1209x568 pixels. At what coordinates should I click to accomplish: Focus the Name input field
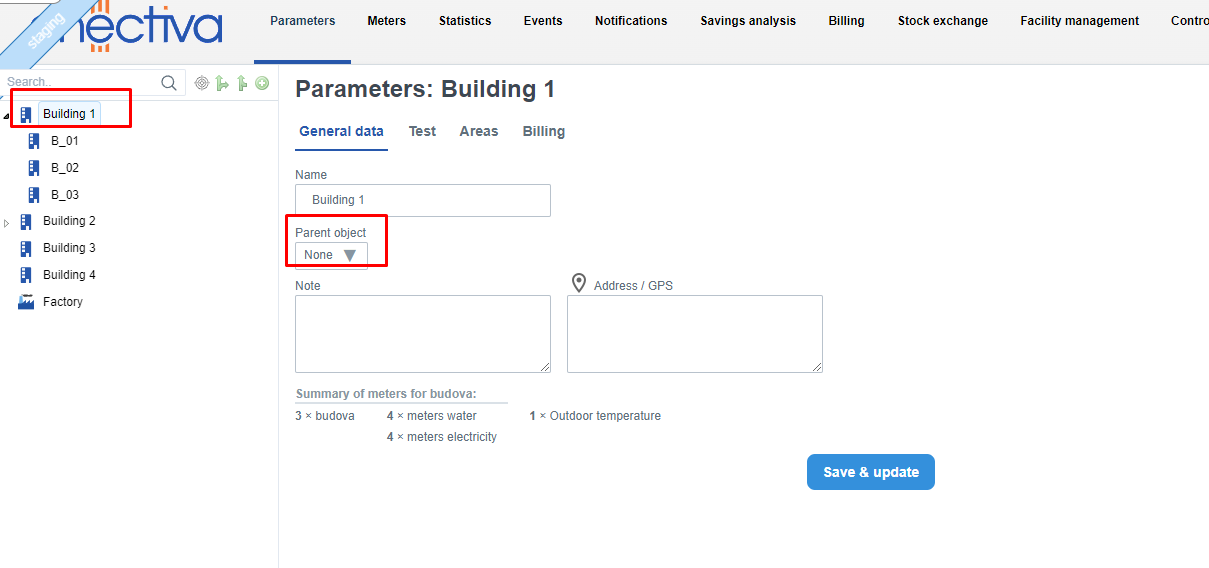(422, 200)
